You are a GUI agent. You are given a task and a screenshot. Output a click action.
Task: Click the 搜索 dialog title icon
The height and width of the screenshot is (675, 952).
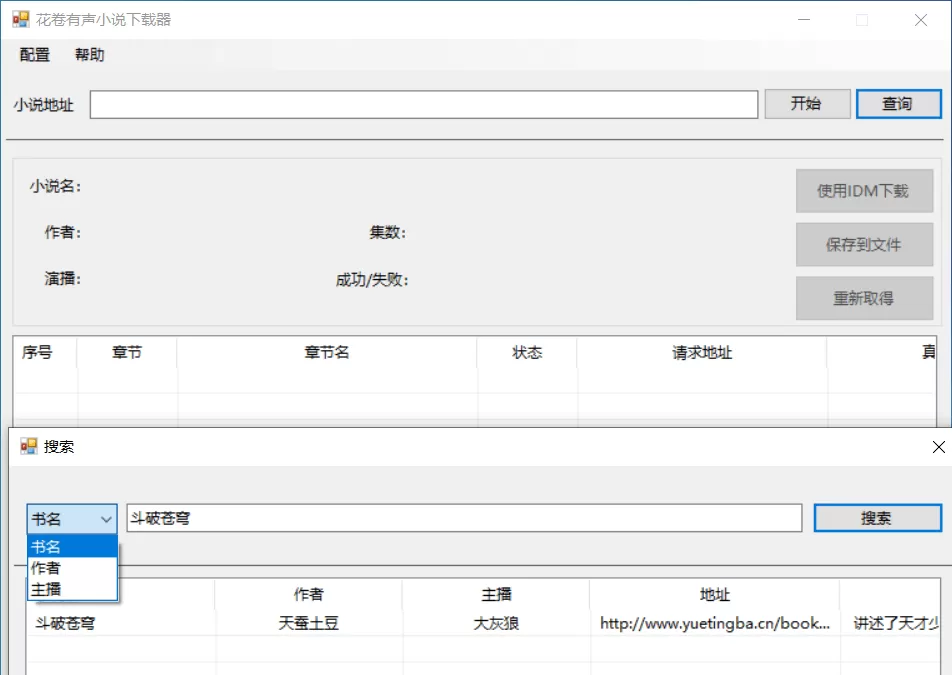tap(29, 446)
